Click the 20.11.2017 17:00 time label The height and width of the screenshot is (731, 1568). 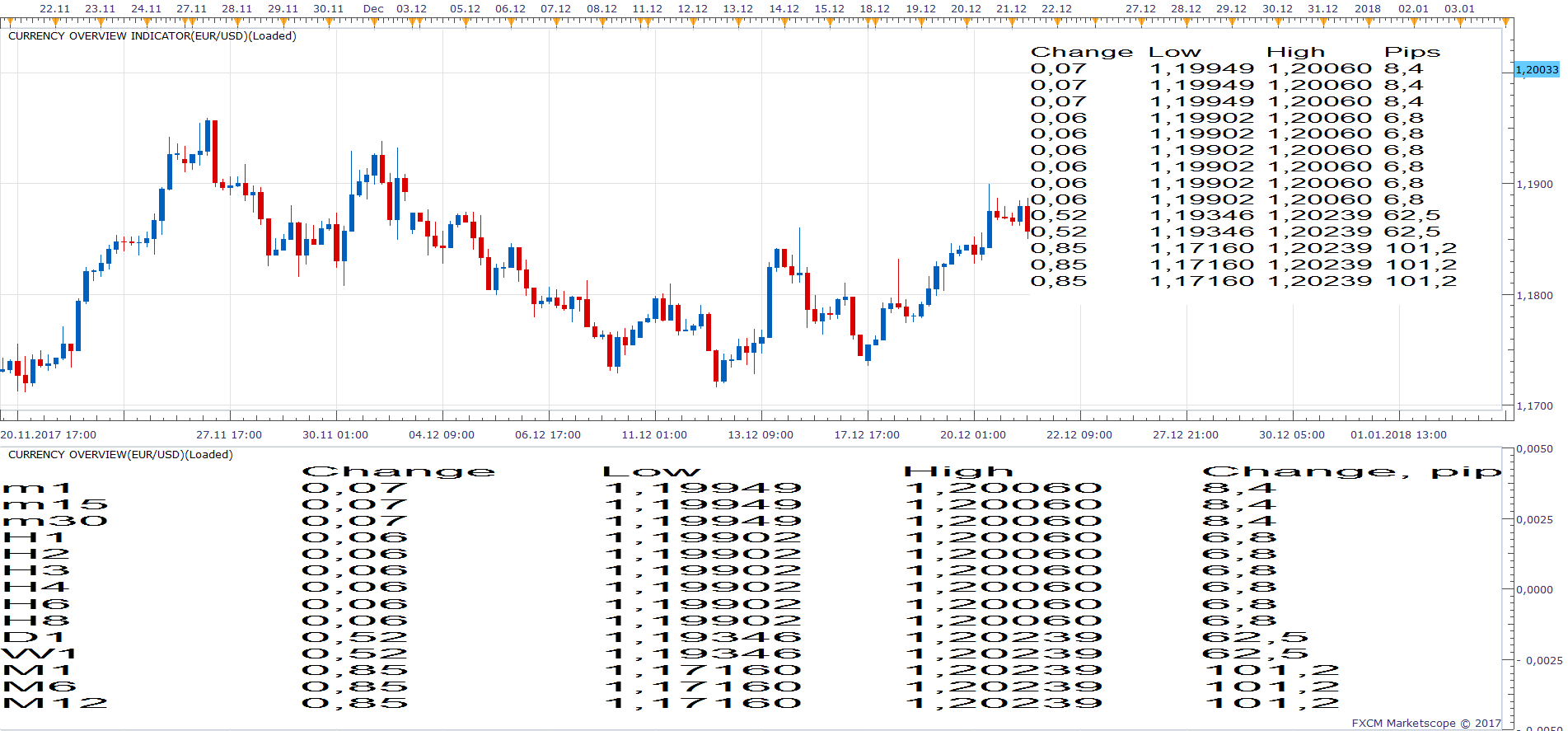49,434
